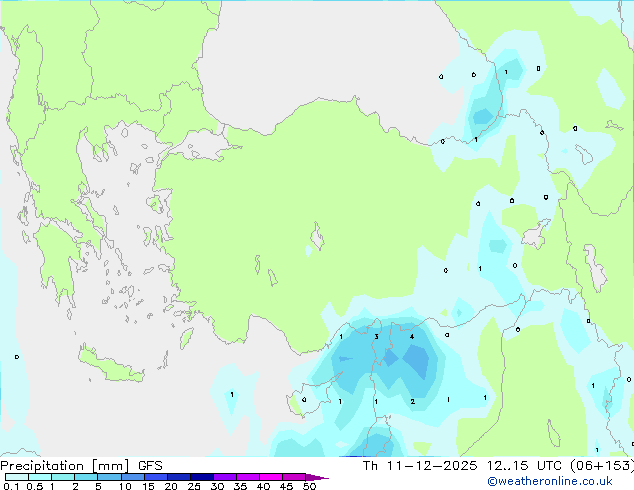Click the legend label '45'
This screenshot has height=490, width=634.
(x=286, y=486)
